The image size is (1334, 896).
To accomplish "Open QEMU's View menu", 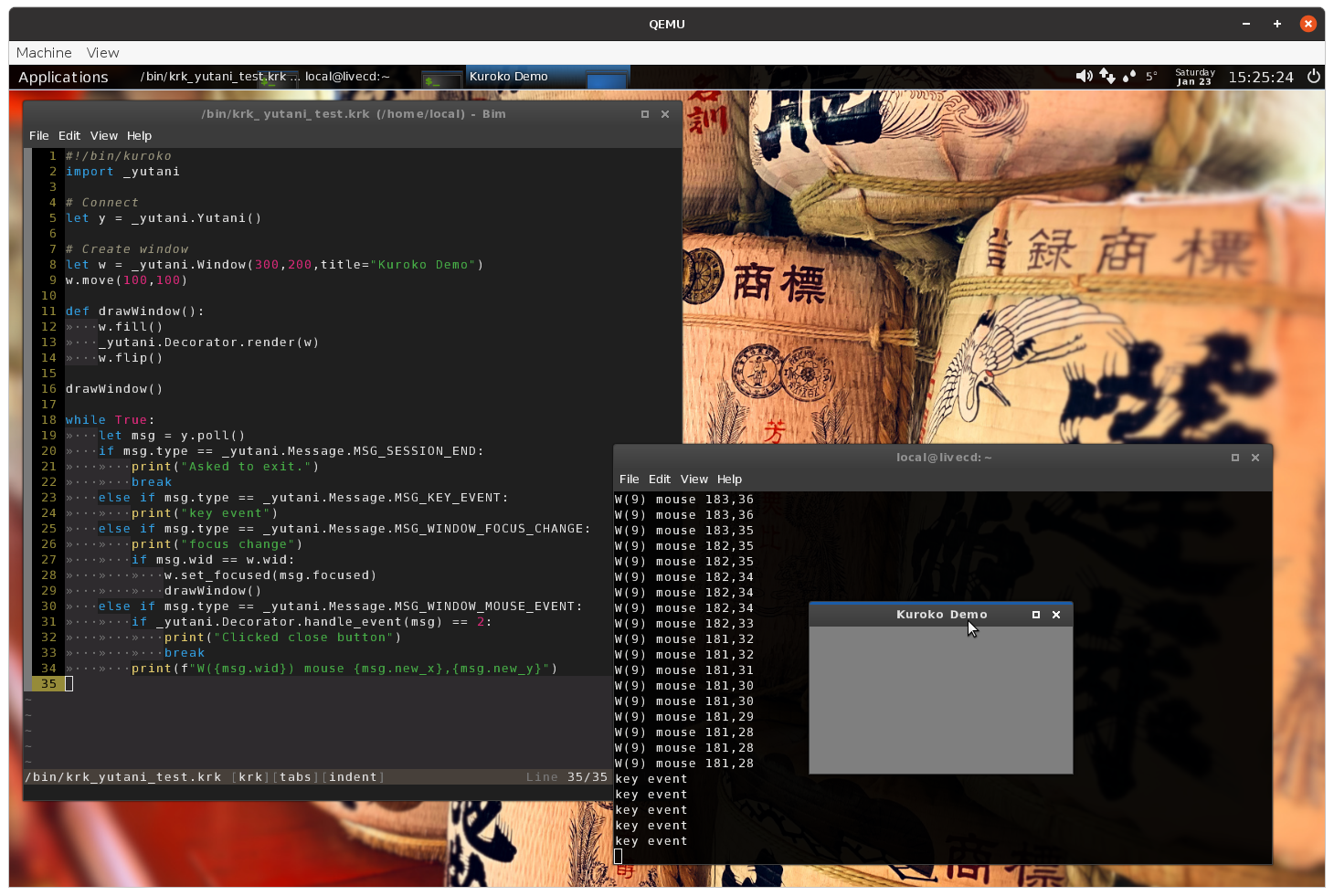I will click(102, 52).
